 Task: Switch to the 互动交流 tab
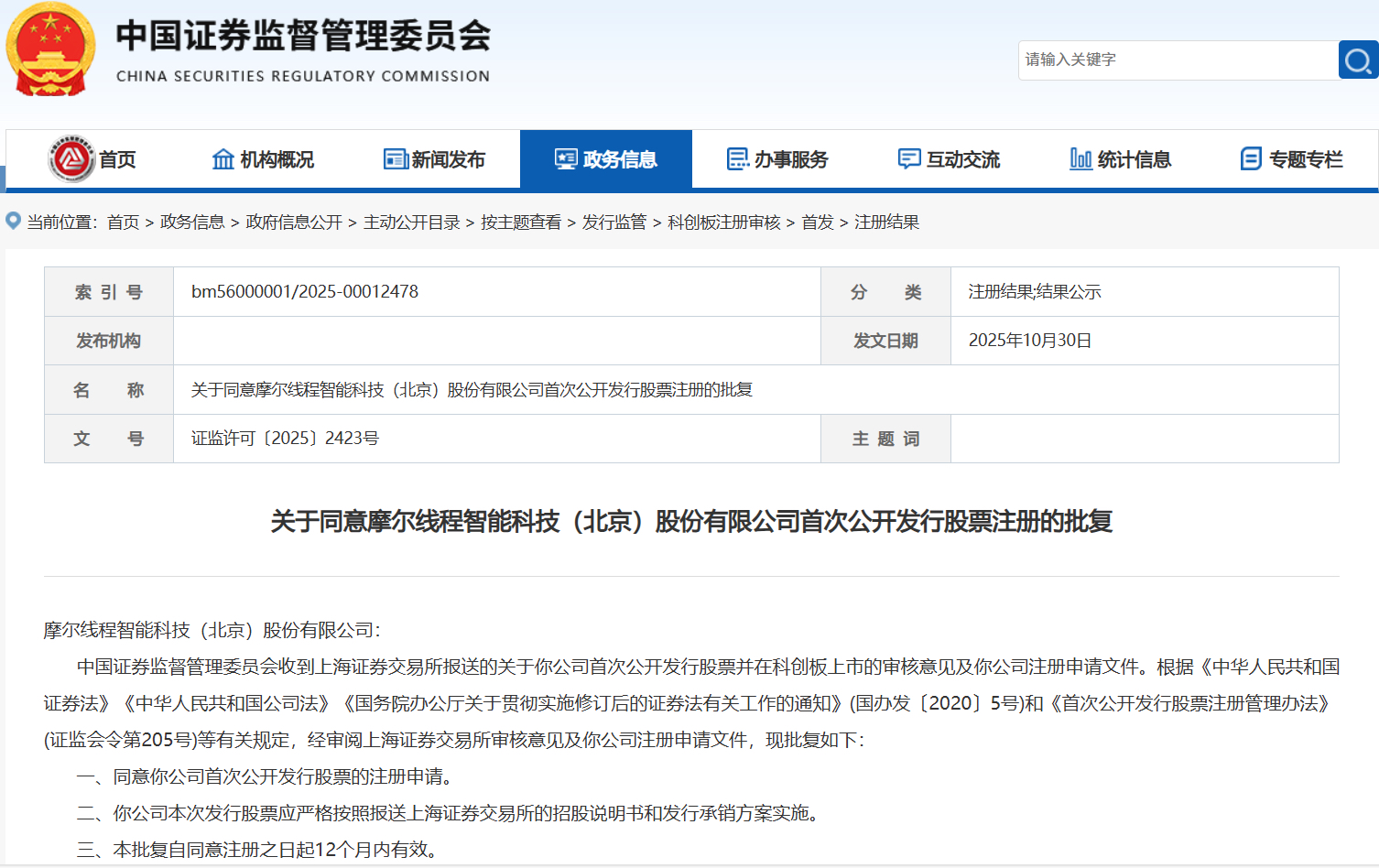(x=949, y=159)
